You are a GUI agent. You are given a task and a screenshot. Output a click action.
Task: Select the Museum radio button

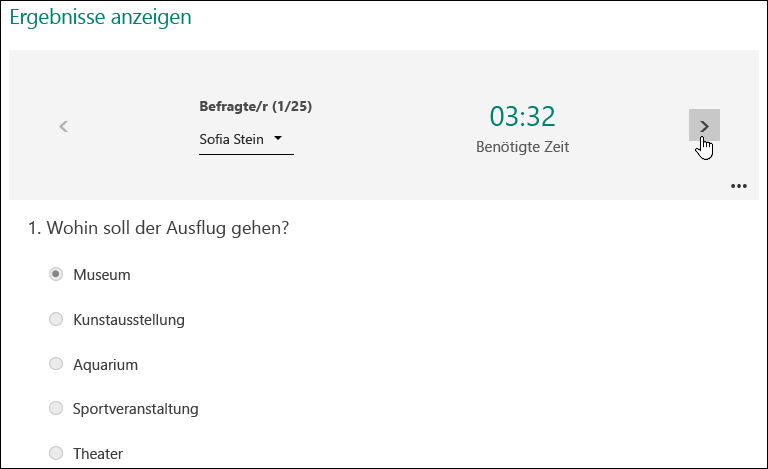[56, 274]
